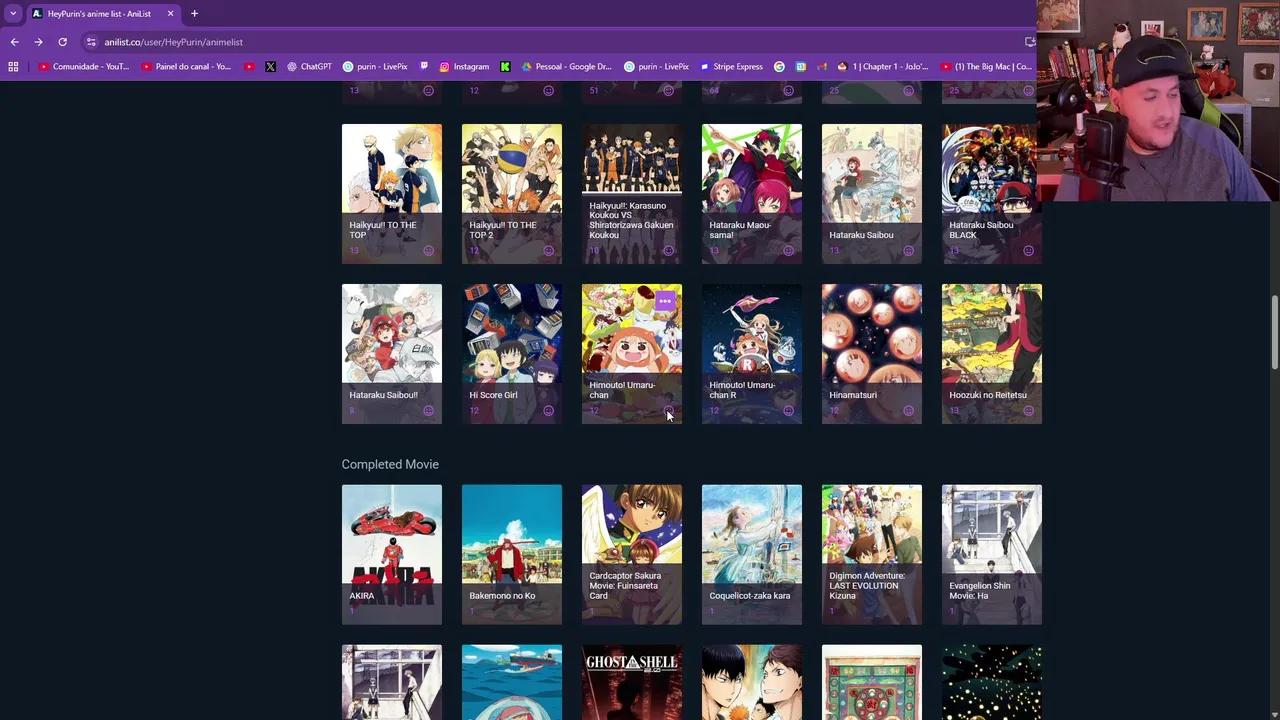The width and height of the screenshot is (1280, 720).
Task: Open the Hi Score Girl cover
Action: pyautogui.click(x=512, y=354)
